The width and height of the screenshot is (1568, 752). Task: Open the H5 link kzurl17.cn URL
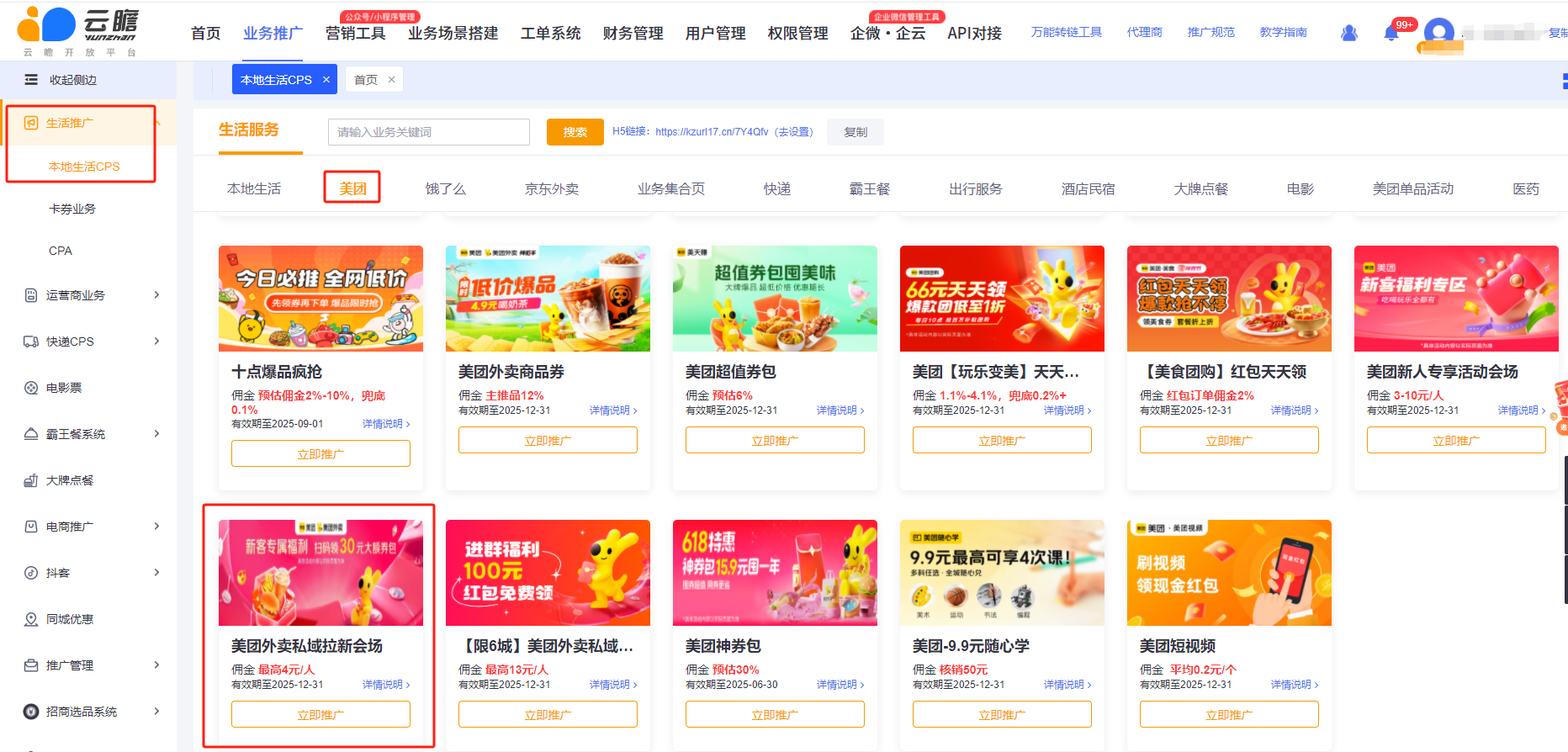[712, 132]
